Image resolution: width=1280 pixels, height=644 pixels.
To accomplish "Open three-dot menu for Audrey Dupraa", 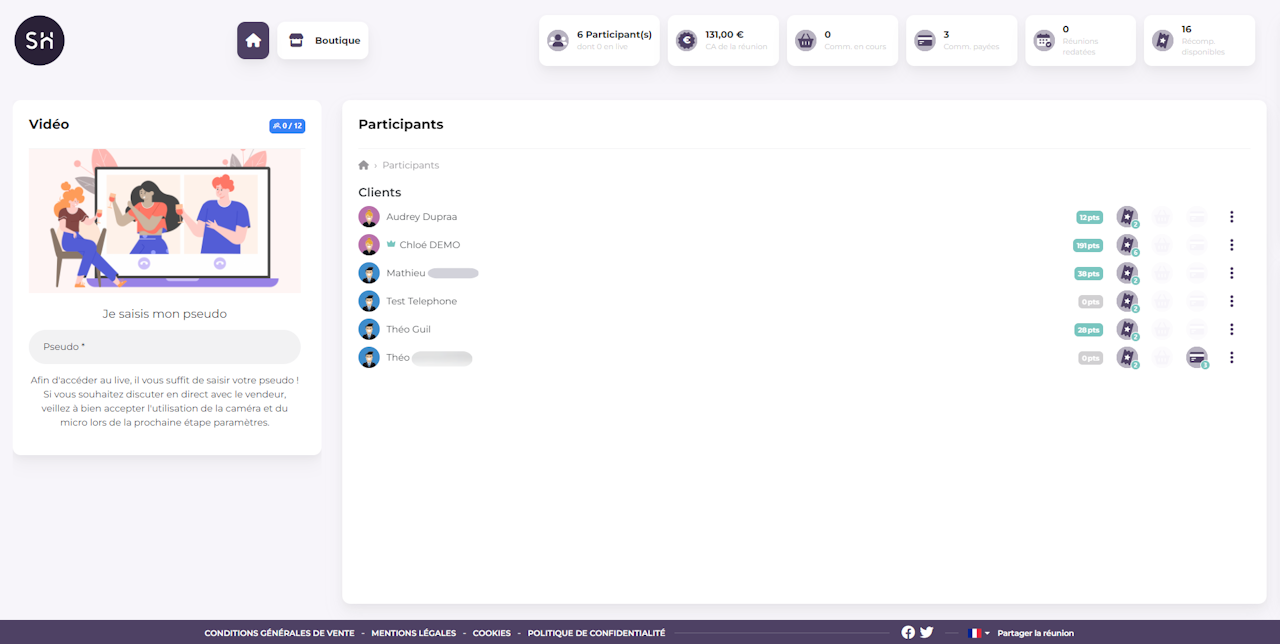I will click(x=1232, y=217).
